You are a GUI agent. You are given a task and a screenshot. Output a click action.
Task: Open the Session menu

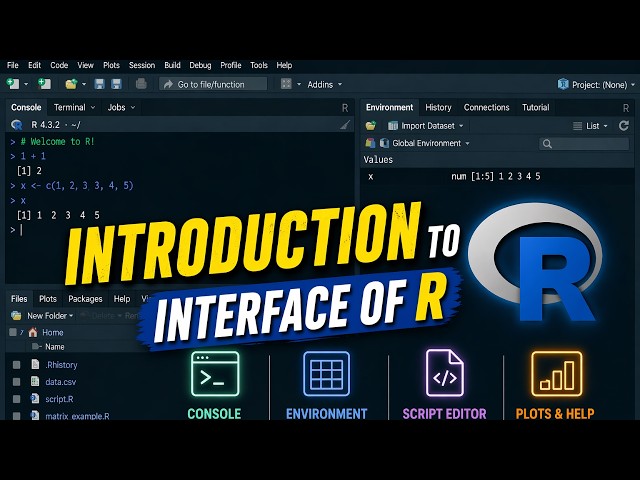tap(142, 65)
